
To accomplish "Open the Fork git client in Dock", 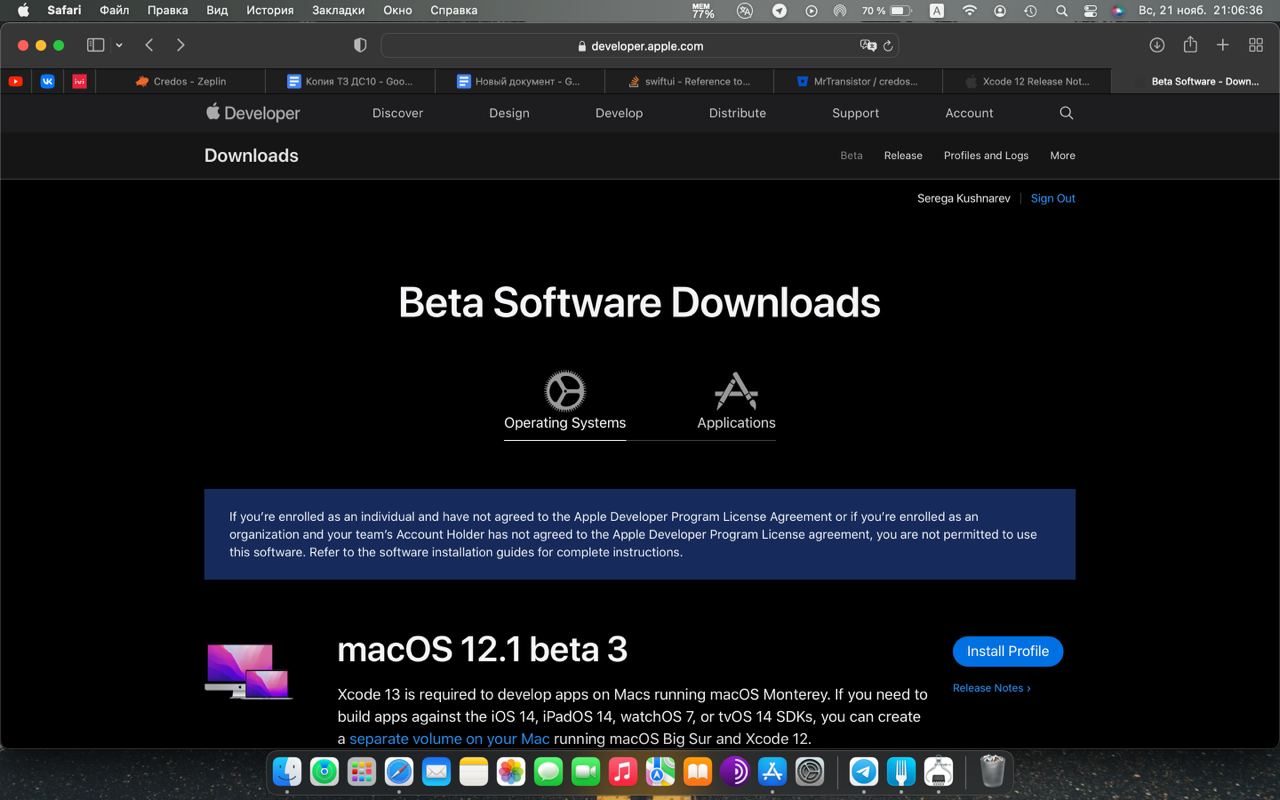I will pos(902,771).
